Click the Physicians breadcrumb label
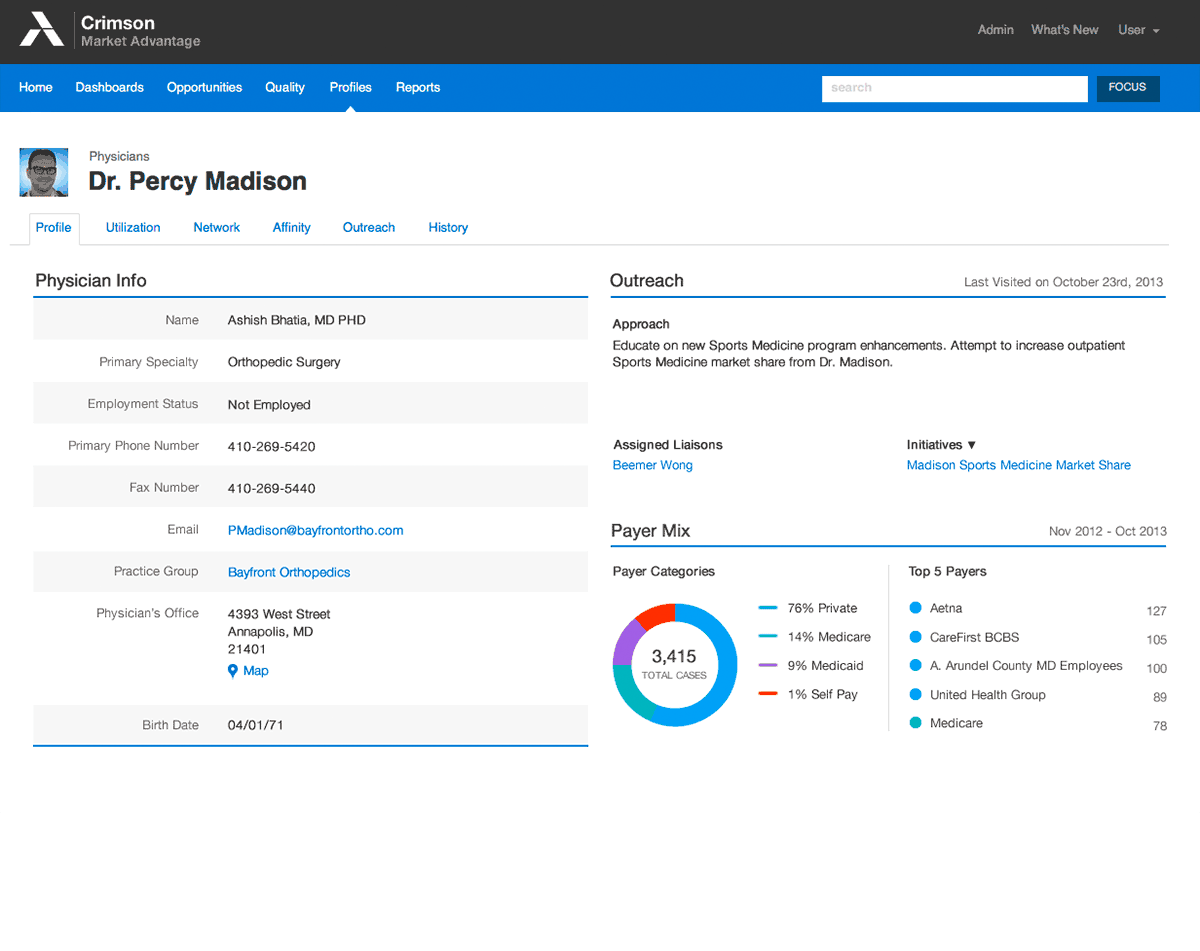 (x=119, y=156)
